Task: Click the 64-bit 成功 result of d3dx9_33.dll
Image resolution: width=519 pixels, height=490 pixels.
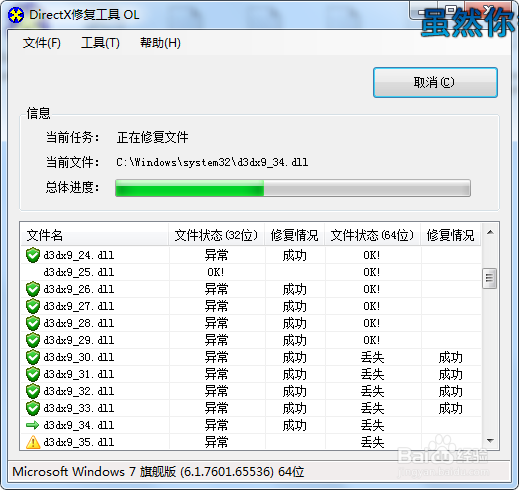Action: pos(451,408)
